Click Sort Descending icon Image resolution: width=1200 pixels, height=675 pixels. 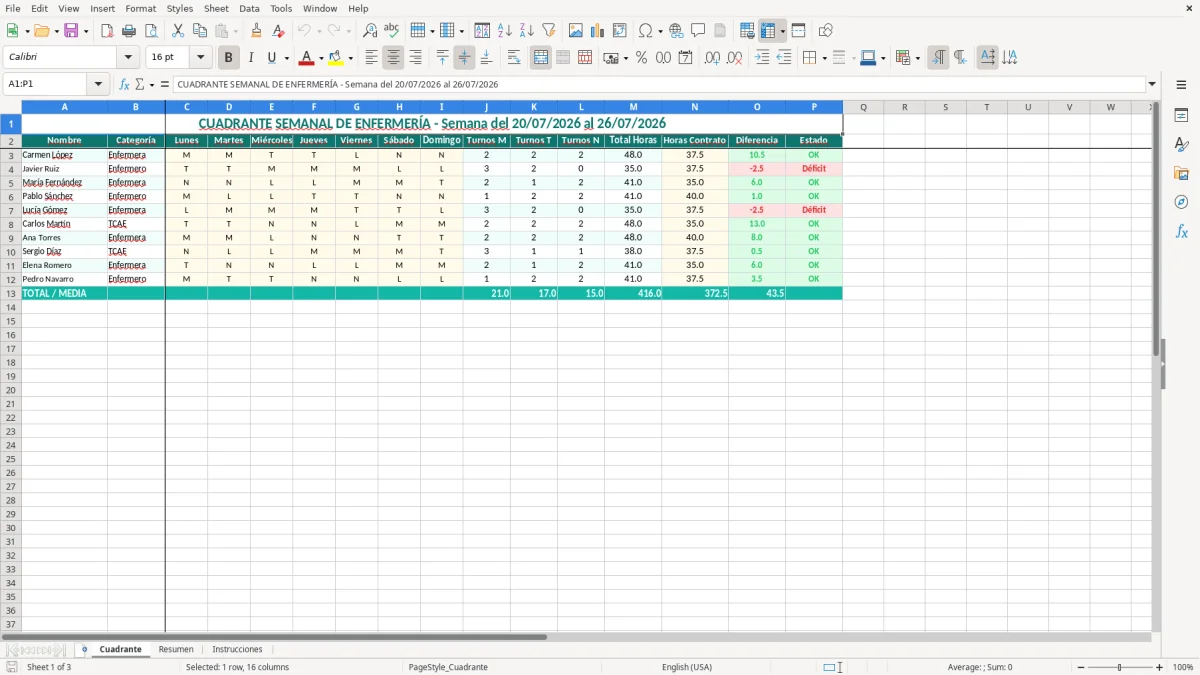tap(527, 31)
